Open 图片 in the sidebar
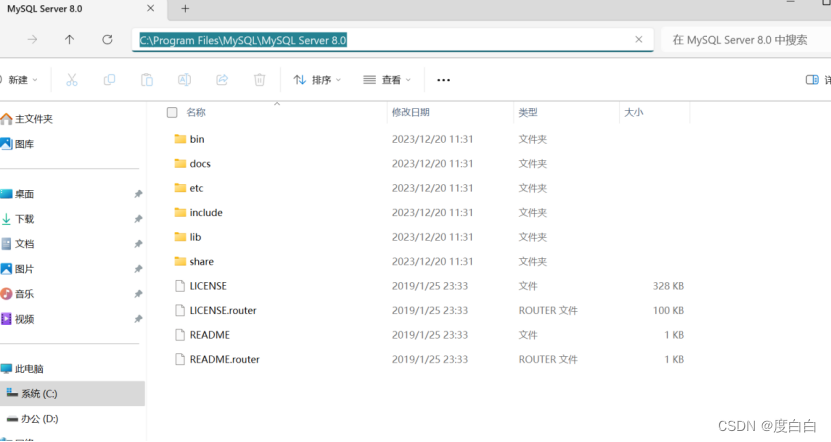This screenshot has height=442, width=831. point(17,269)
